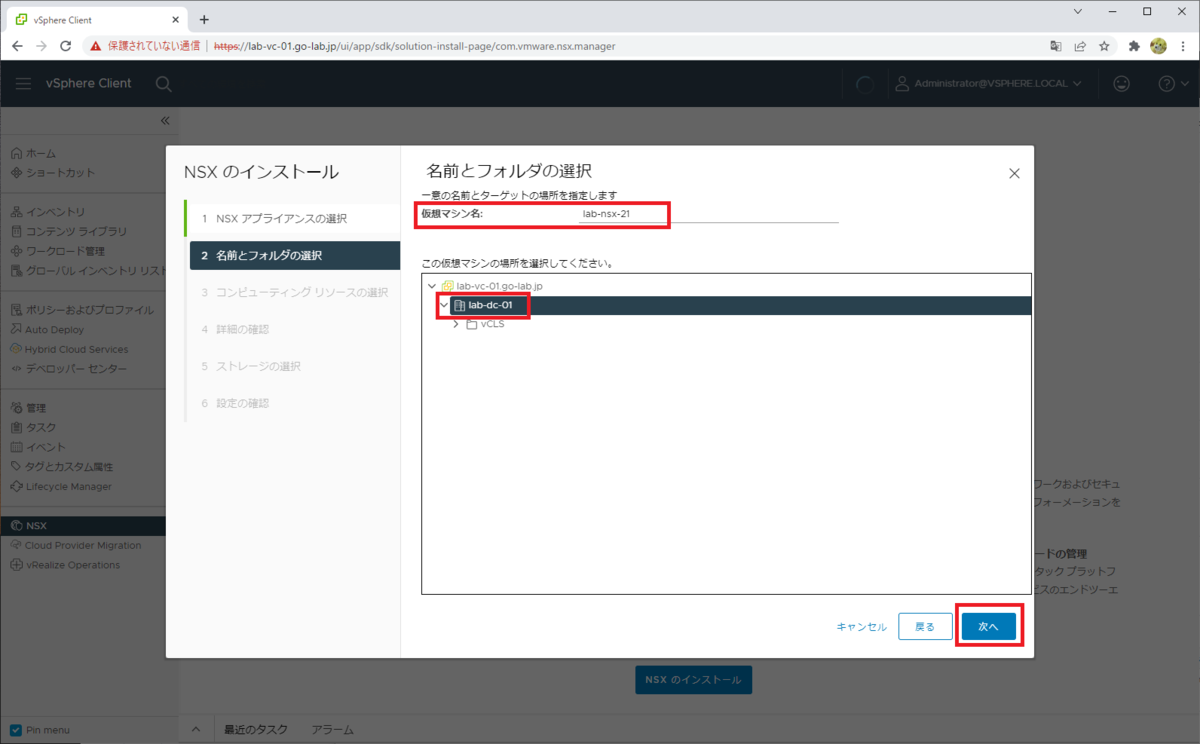Open a new browser tab with plus
1200x744 pixels.
click(204, 19)
